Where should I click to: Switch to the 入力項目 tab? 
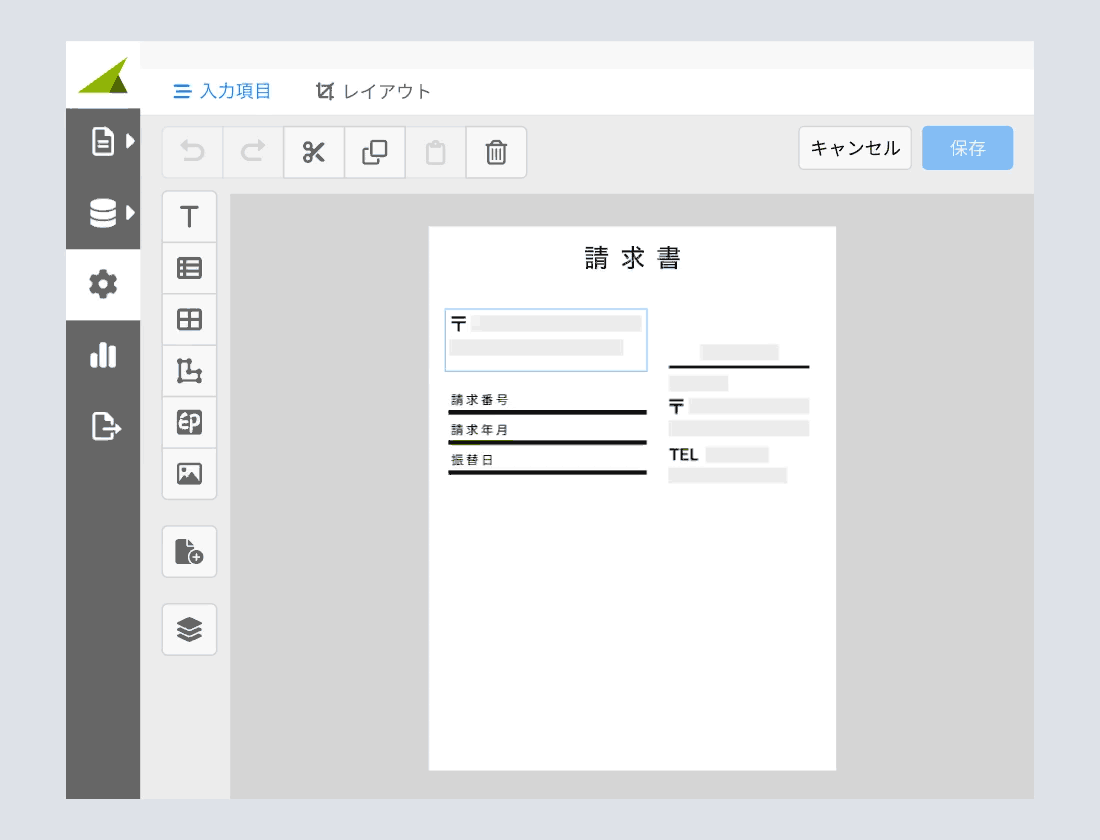222,91
